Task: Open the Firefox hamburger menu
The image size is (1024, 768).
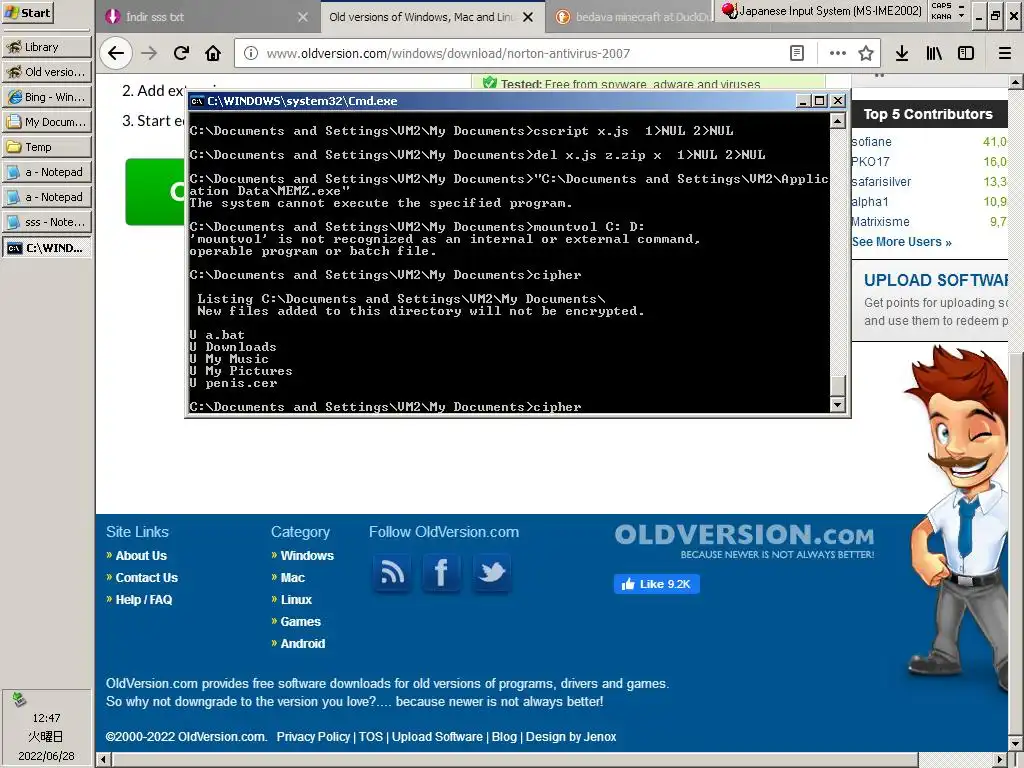Action: tap(1005, 54)
